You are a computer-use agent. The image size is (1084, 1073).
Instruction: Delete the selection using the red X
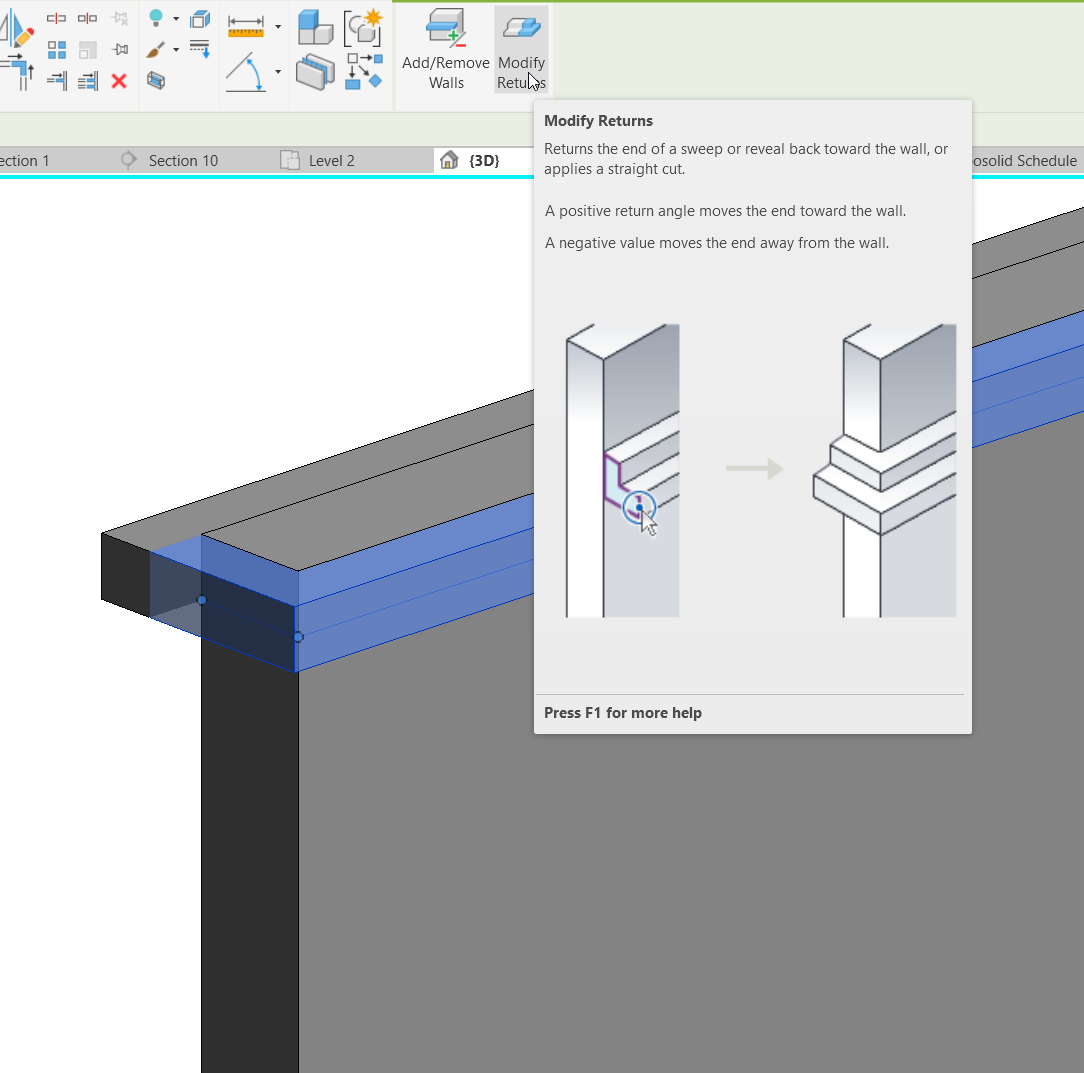click(118, 82)
